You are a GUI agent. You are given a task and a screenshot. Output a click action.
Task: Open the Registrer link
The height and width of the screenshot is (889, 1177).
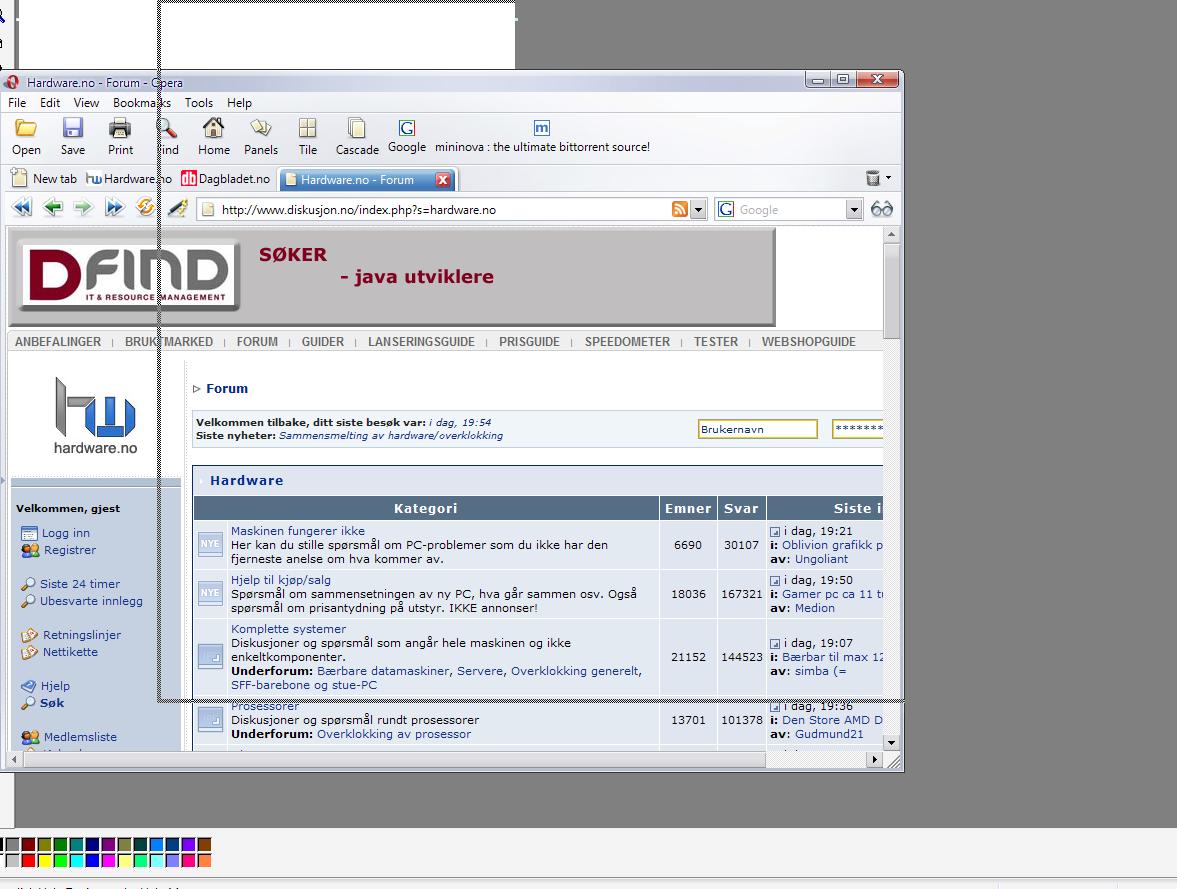pos(70,550)
